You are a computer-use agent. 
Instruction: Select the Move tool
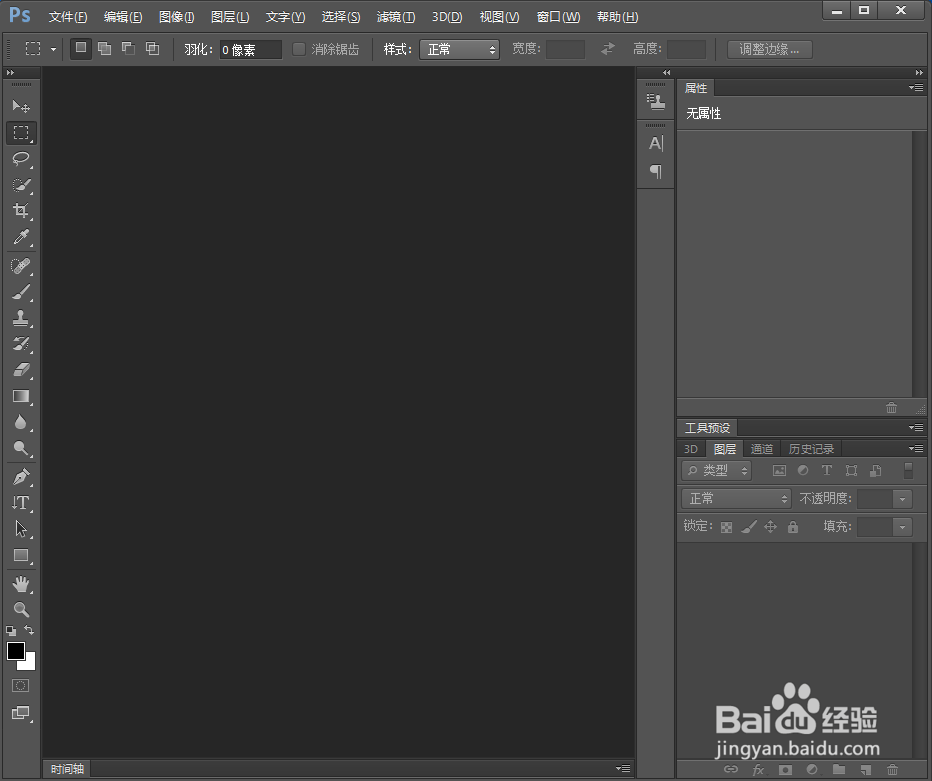click(x=22, y=106)
